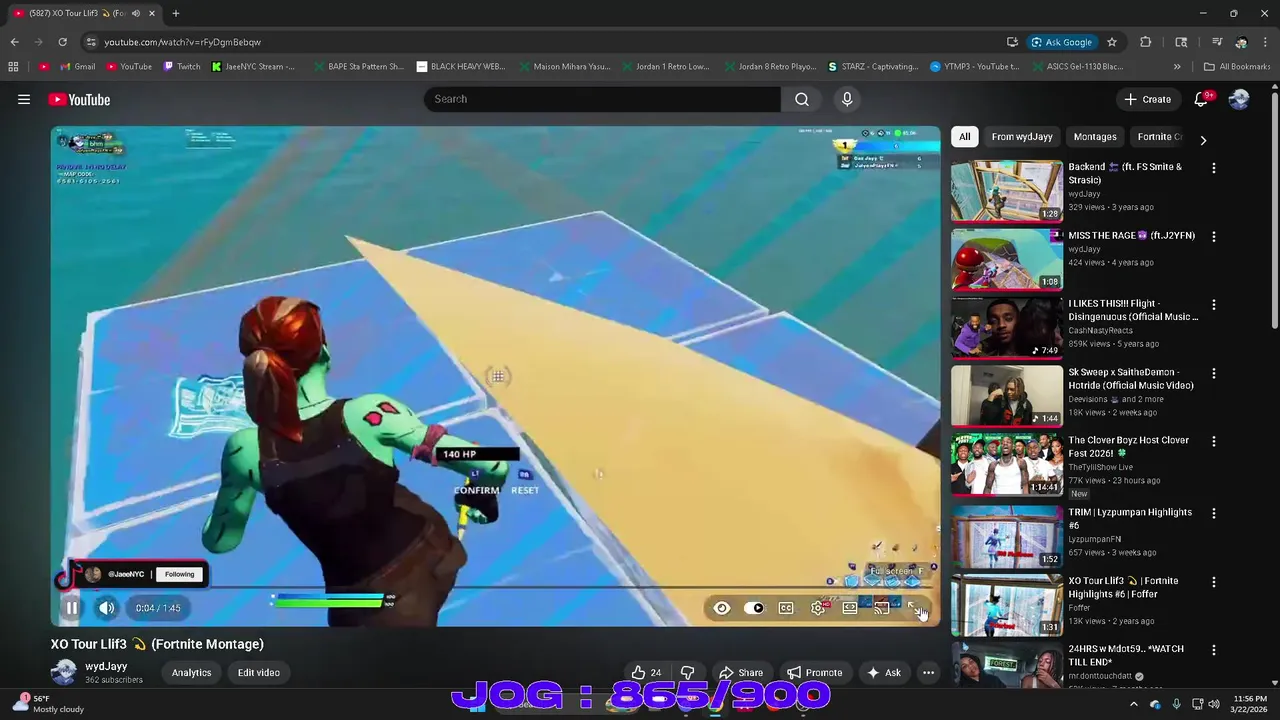The height and width of the screenshot is (720, 1280).
Task: Show hidden system tray icons
Action: 1133,704
